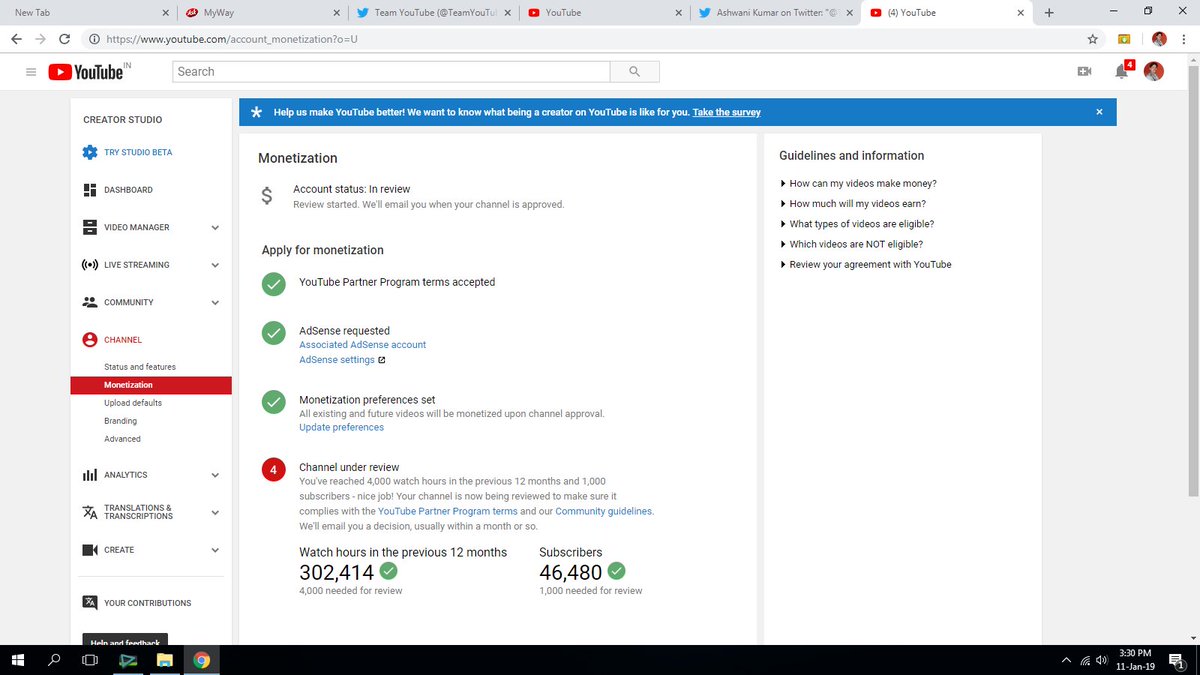Click the Help and feedback button

click(125, 641)
